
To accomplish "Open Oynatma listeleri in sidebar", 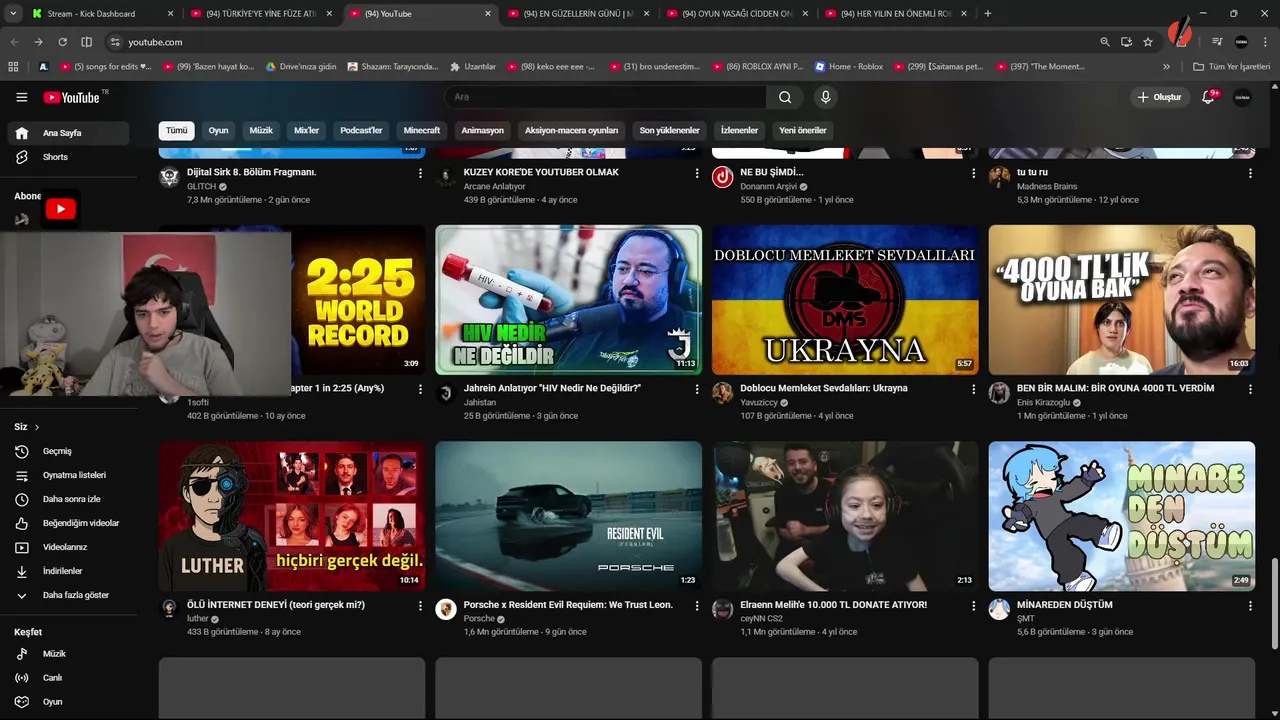I will coord(68,475).
